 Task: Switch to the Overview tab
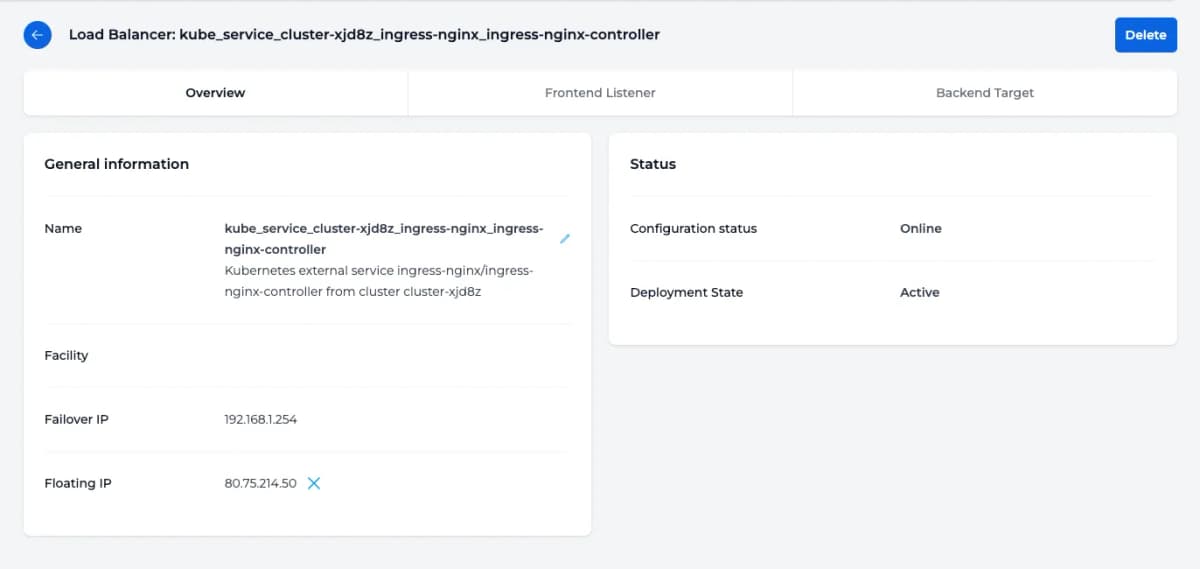point(215,93)
